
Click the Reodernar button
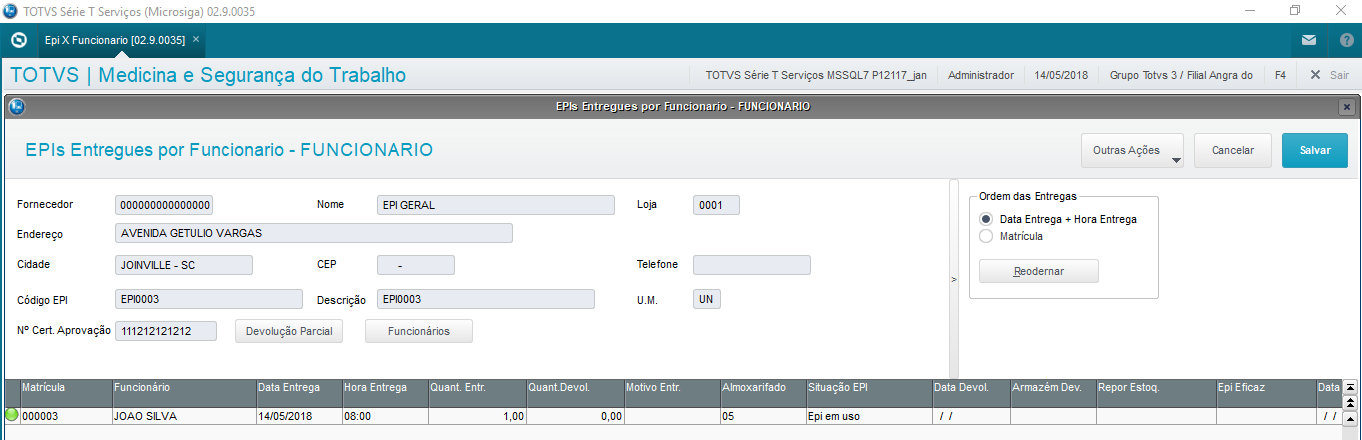point(1038,271)
